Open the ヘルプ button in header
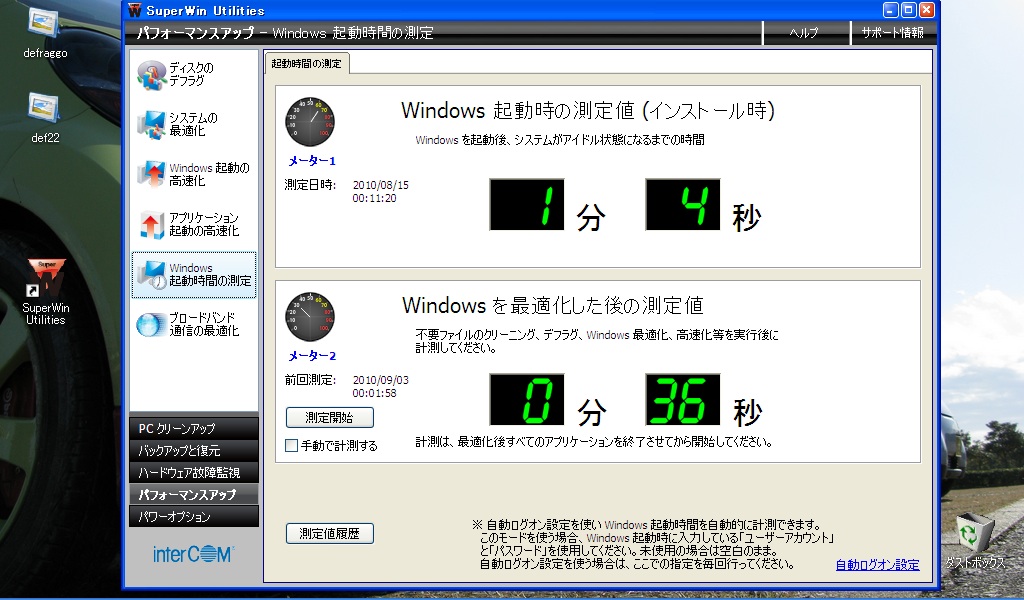 (806, 33)
